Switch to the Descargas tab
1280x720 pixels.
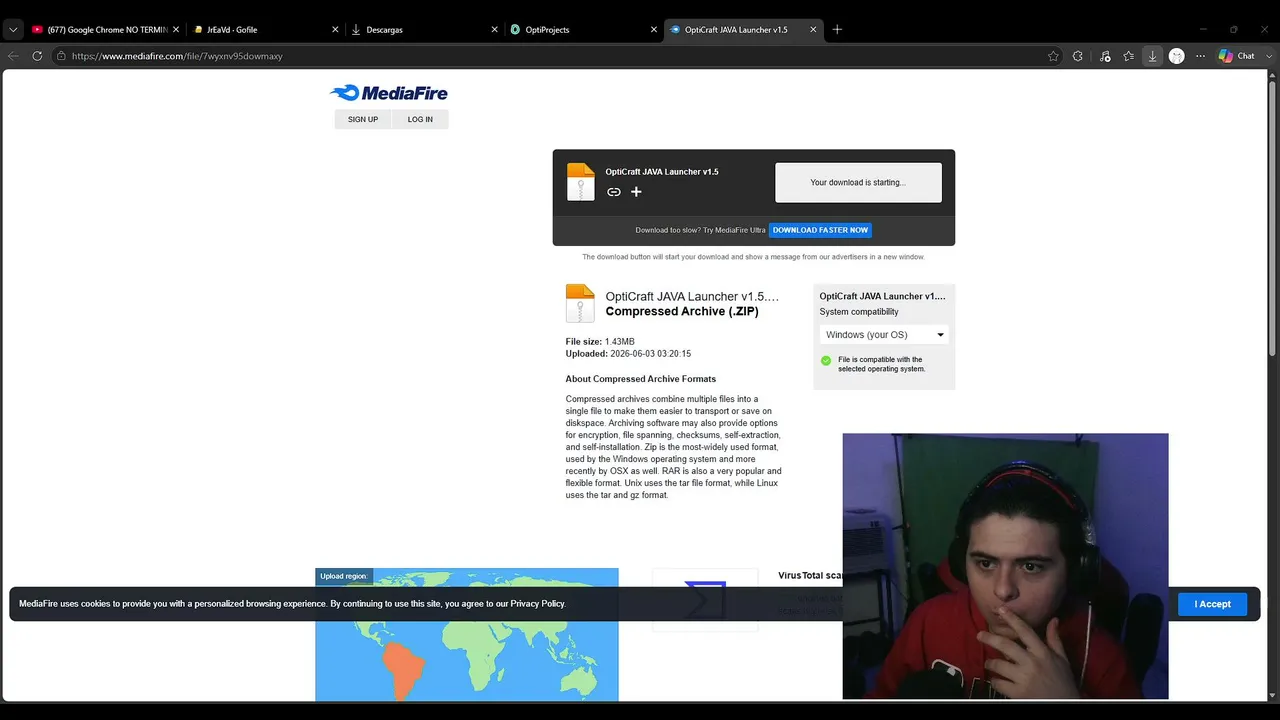click(x=424, y=30)
